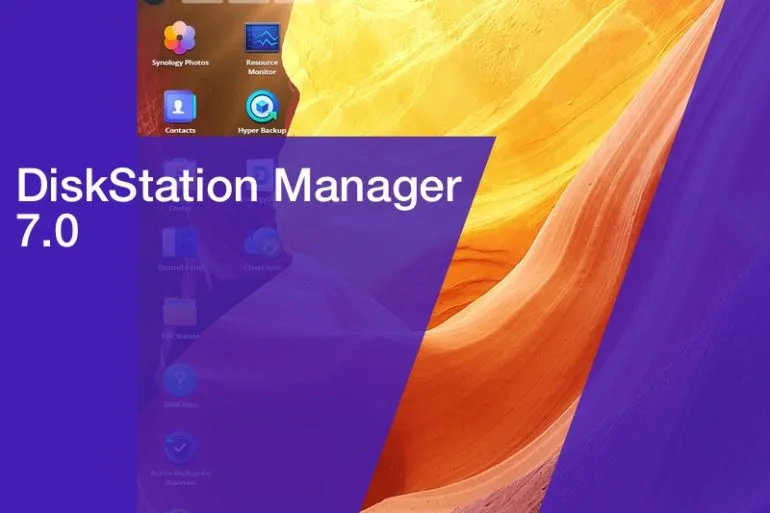Click the "Synology Photos" label text
Screen dimensions: 770x513
pyautogui.click(x=180, y=63)
